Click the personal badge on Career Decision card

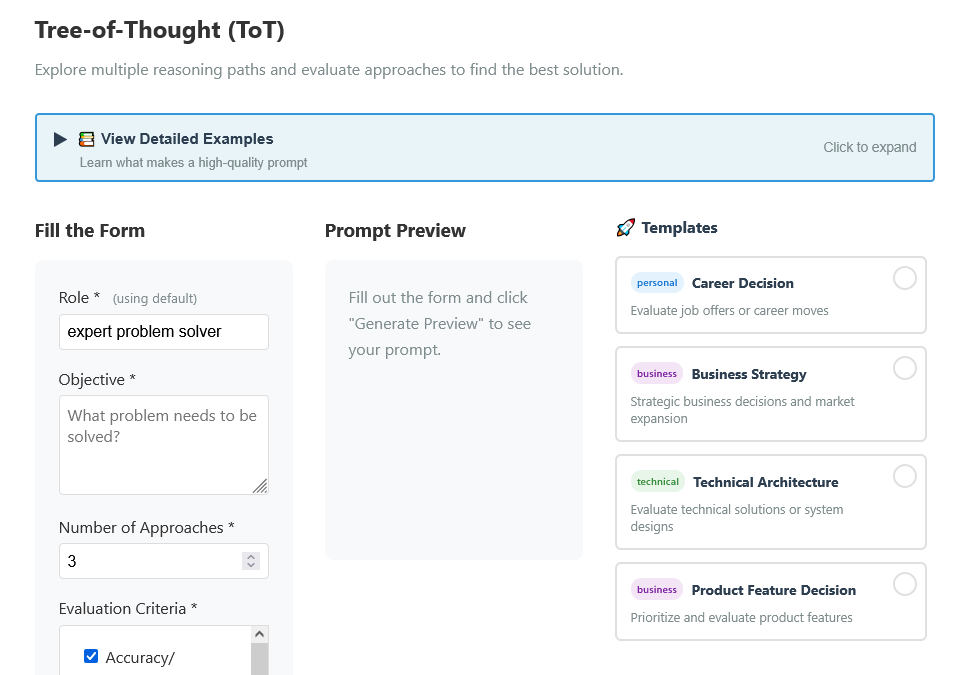(x=657, y=282)
